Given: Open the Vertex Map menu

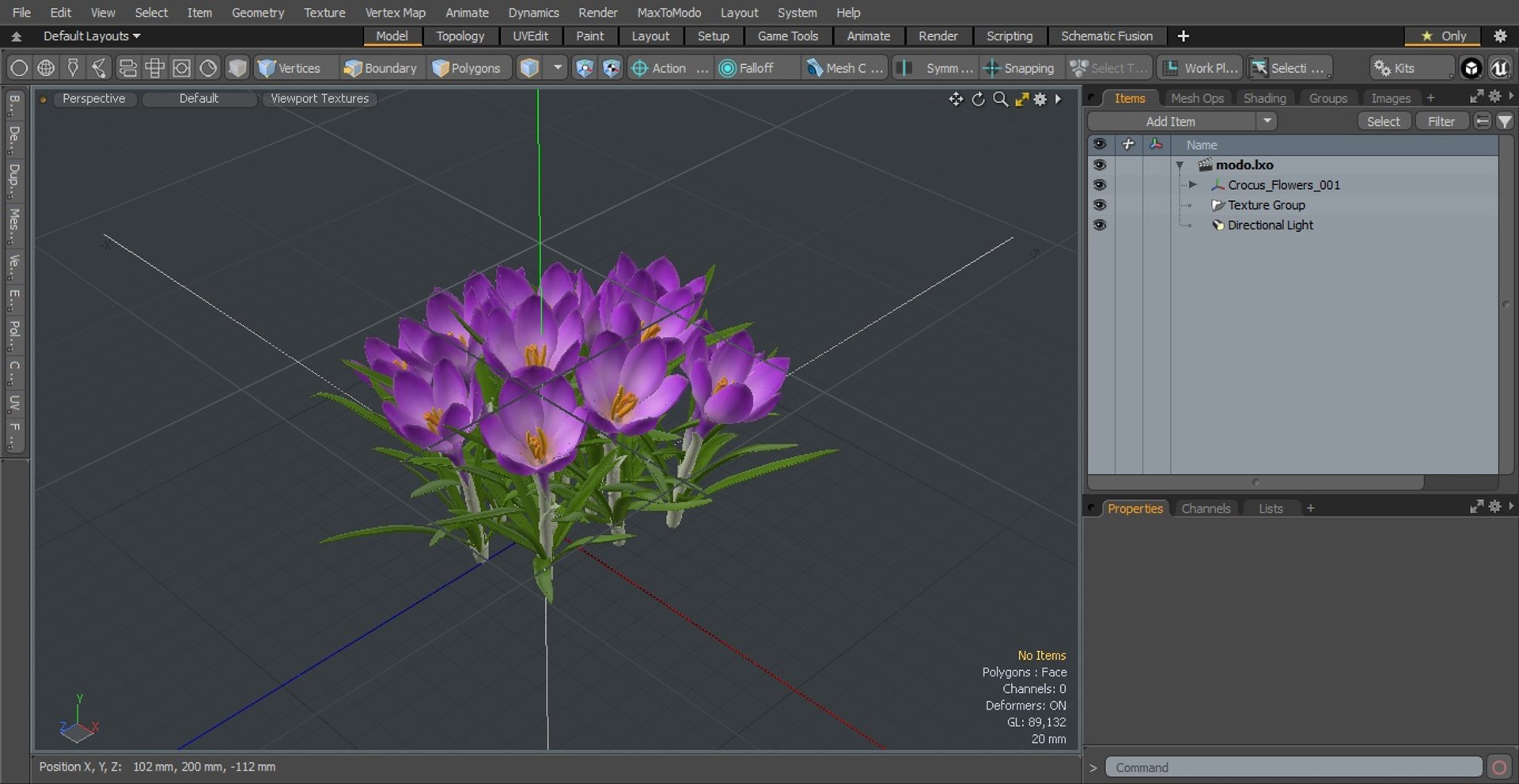Looking at the screenshot, I should [395, 13].
